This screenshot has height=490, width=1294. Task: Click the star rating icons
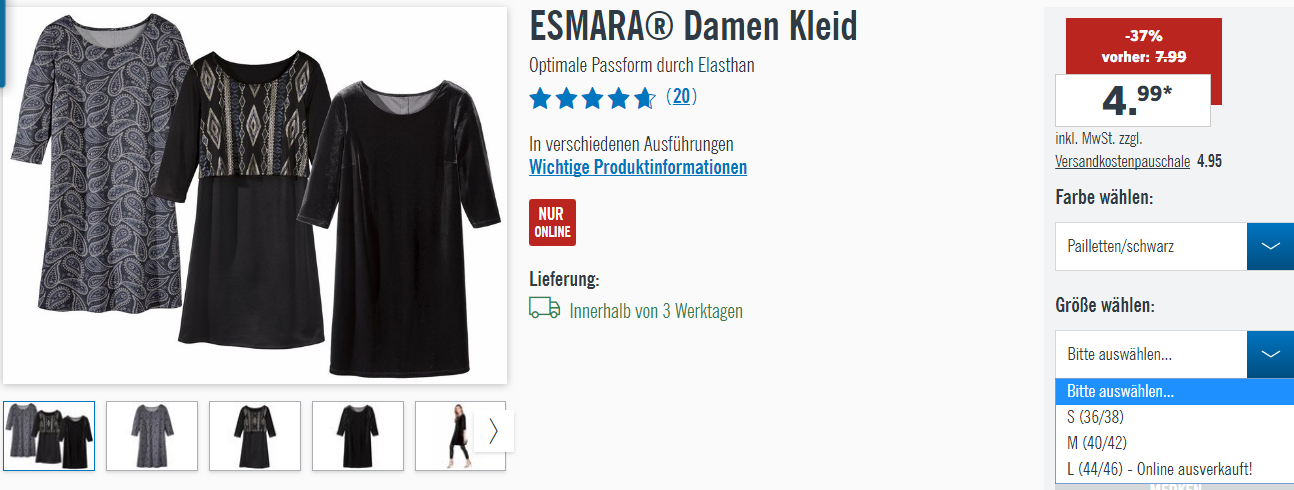(x=592, y=98)
